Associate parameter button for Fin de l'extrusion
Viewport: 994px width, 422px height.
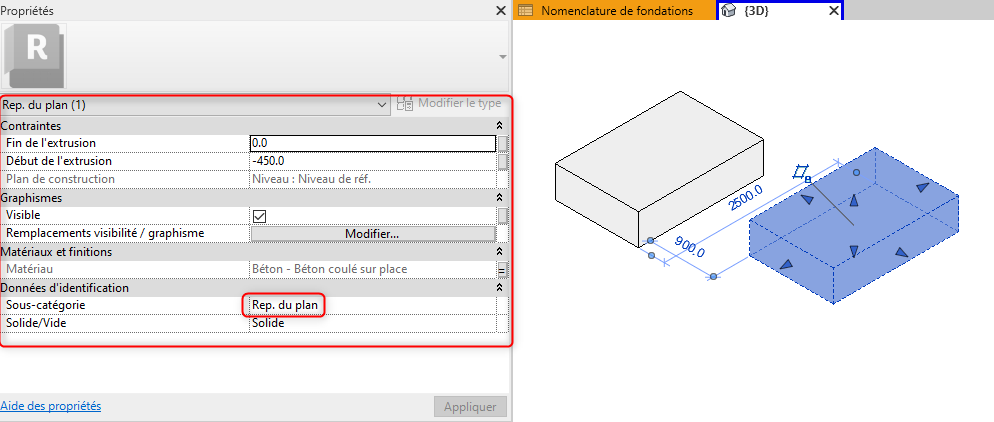pyautogui.click(x=503, y=143)
